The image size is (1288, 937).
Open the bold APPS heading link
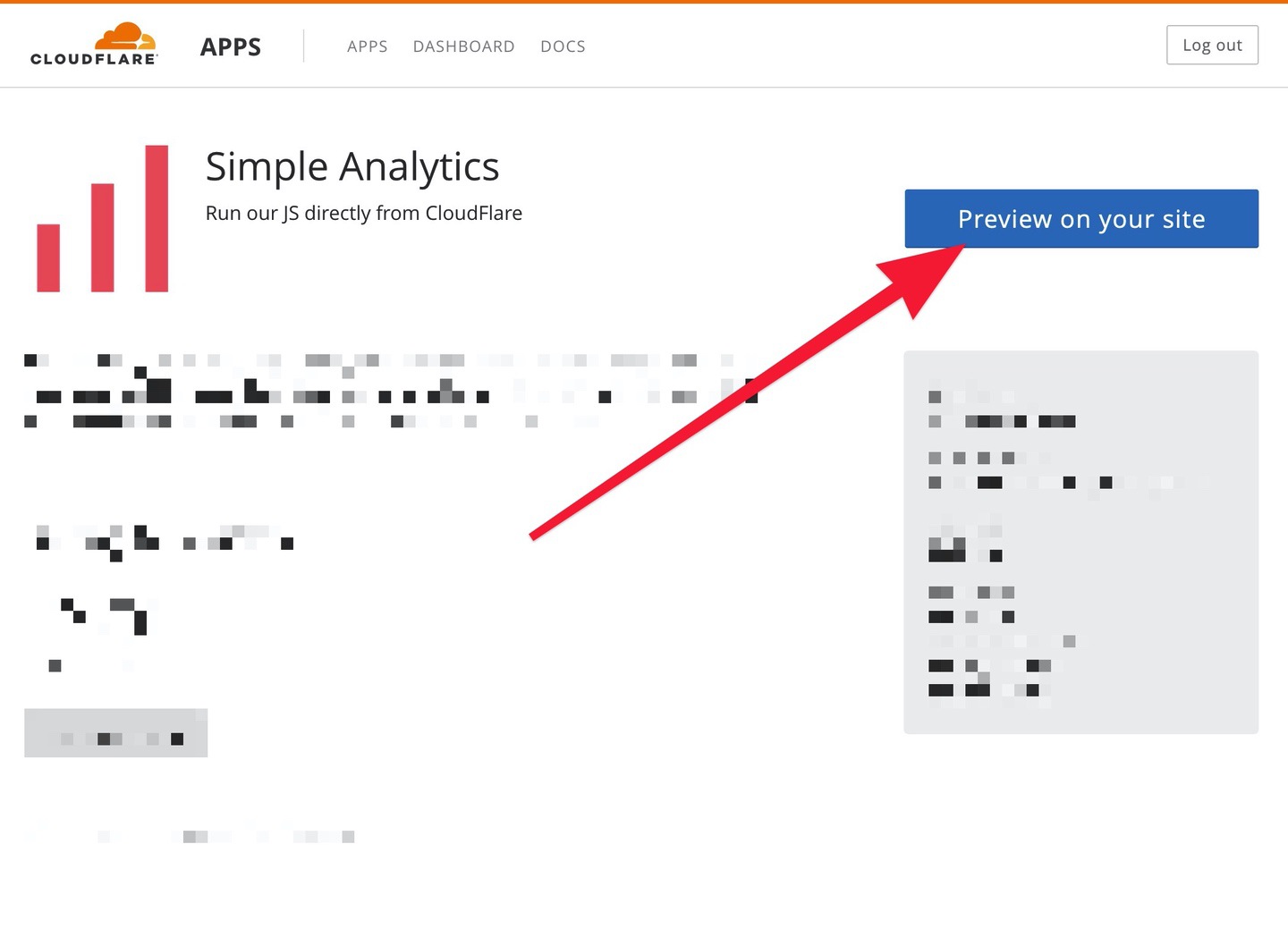pyautogui.click(x=231, y=46)
